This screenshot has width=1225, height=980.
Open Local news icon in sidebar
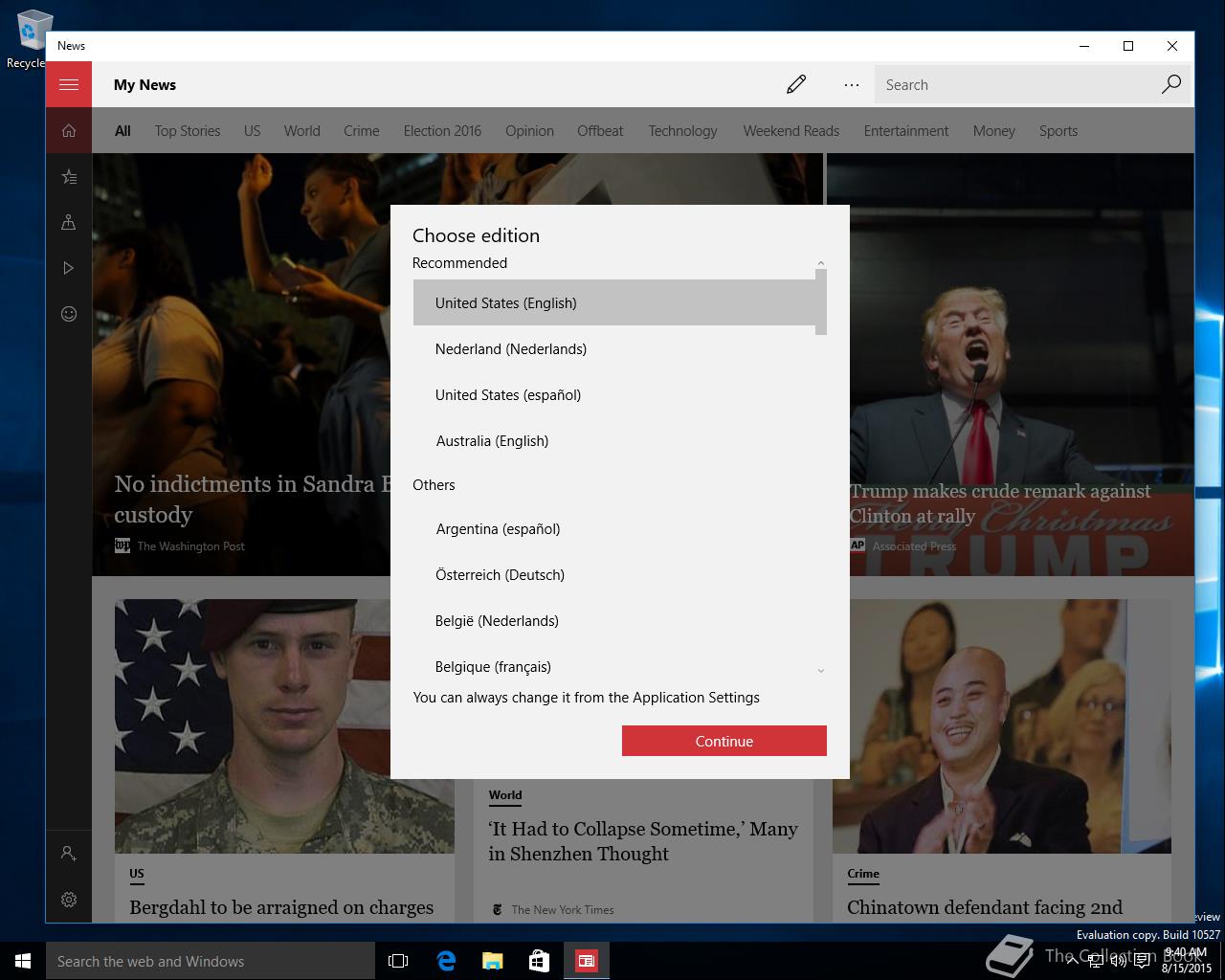69,222
